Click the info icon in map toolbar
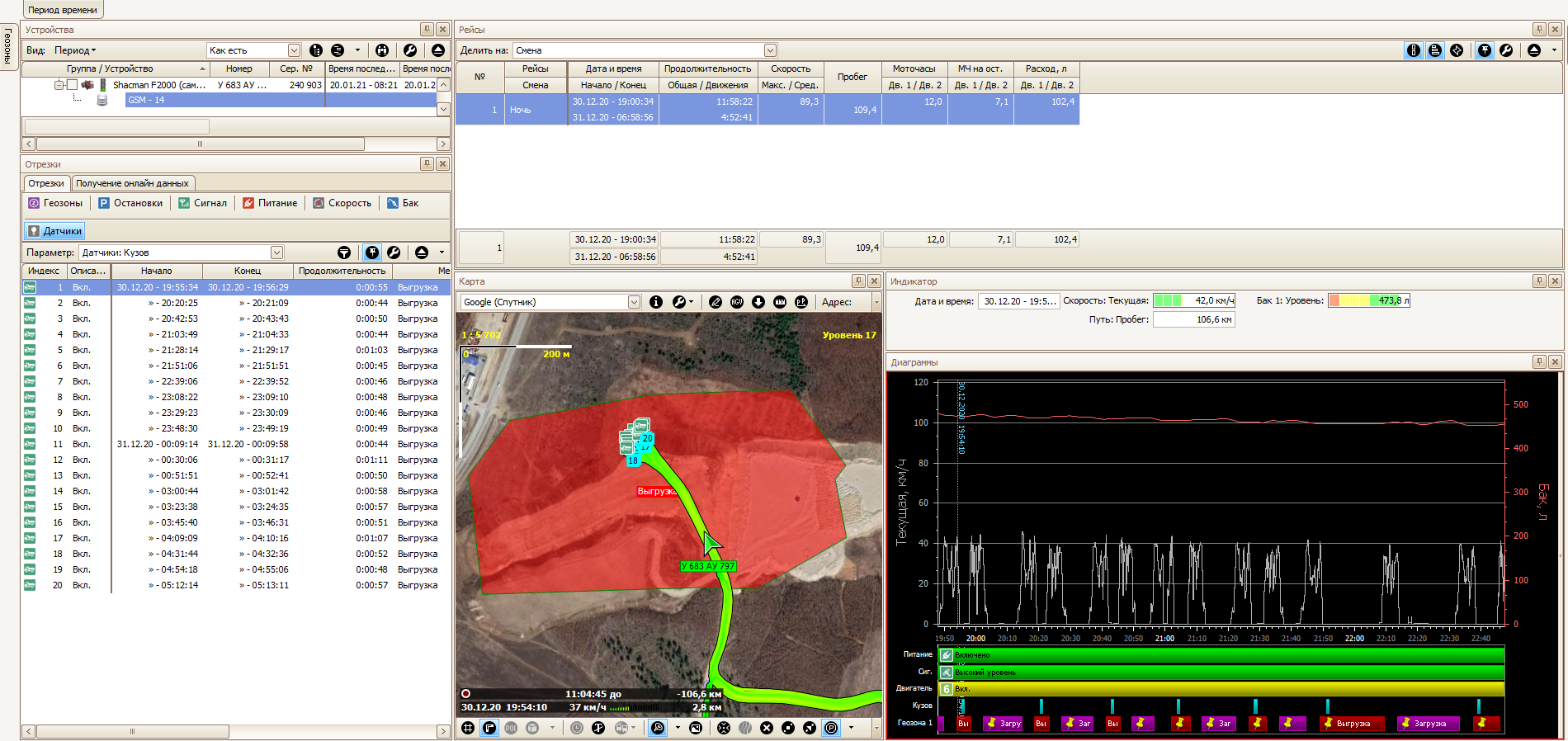The height and width of the screenshot is (741, 1568). [656, 302]
